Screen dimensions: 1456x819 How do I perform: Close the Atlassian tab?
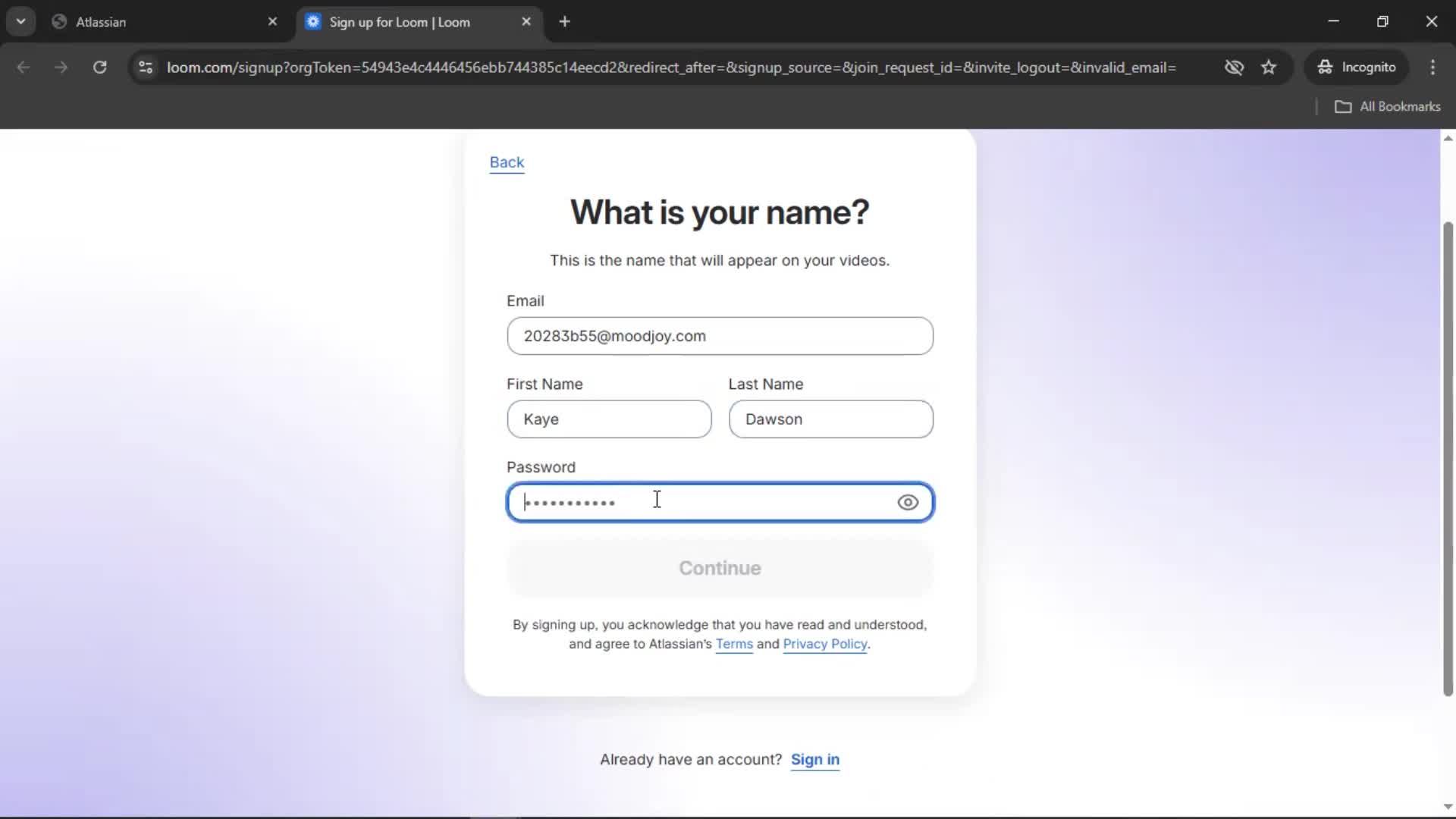pyautogui.click(x=272, y=21)
